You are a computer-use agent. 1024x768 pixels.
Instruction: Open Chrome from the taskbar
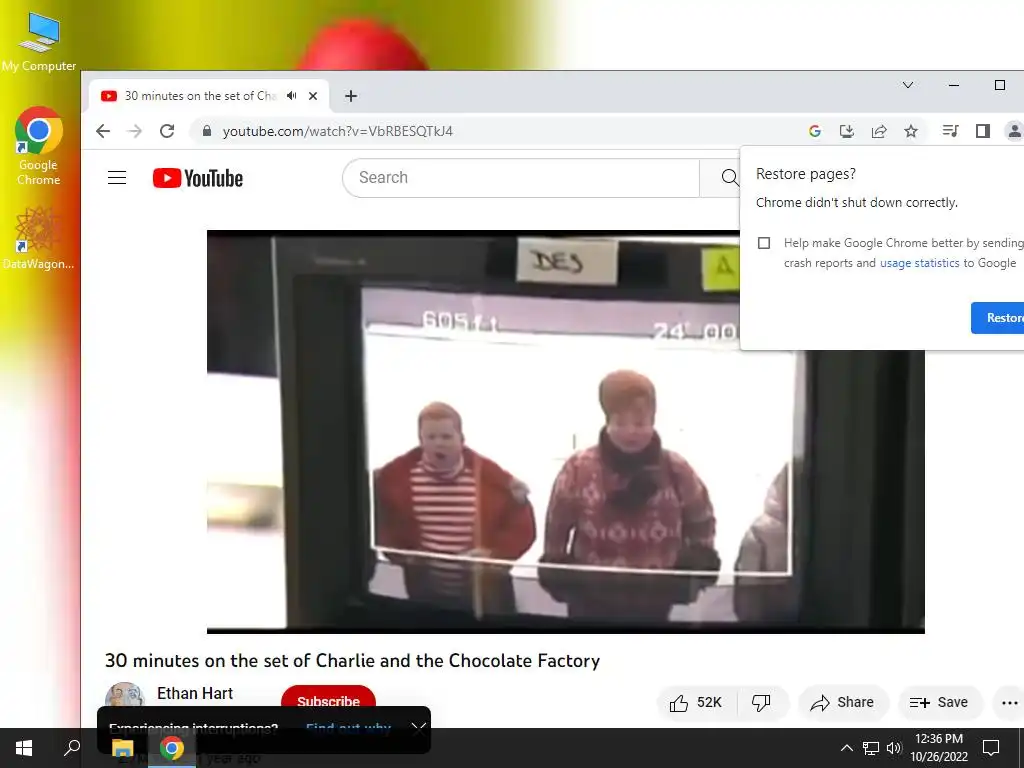click(x=172, y=748)
